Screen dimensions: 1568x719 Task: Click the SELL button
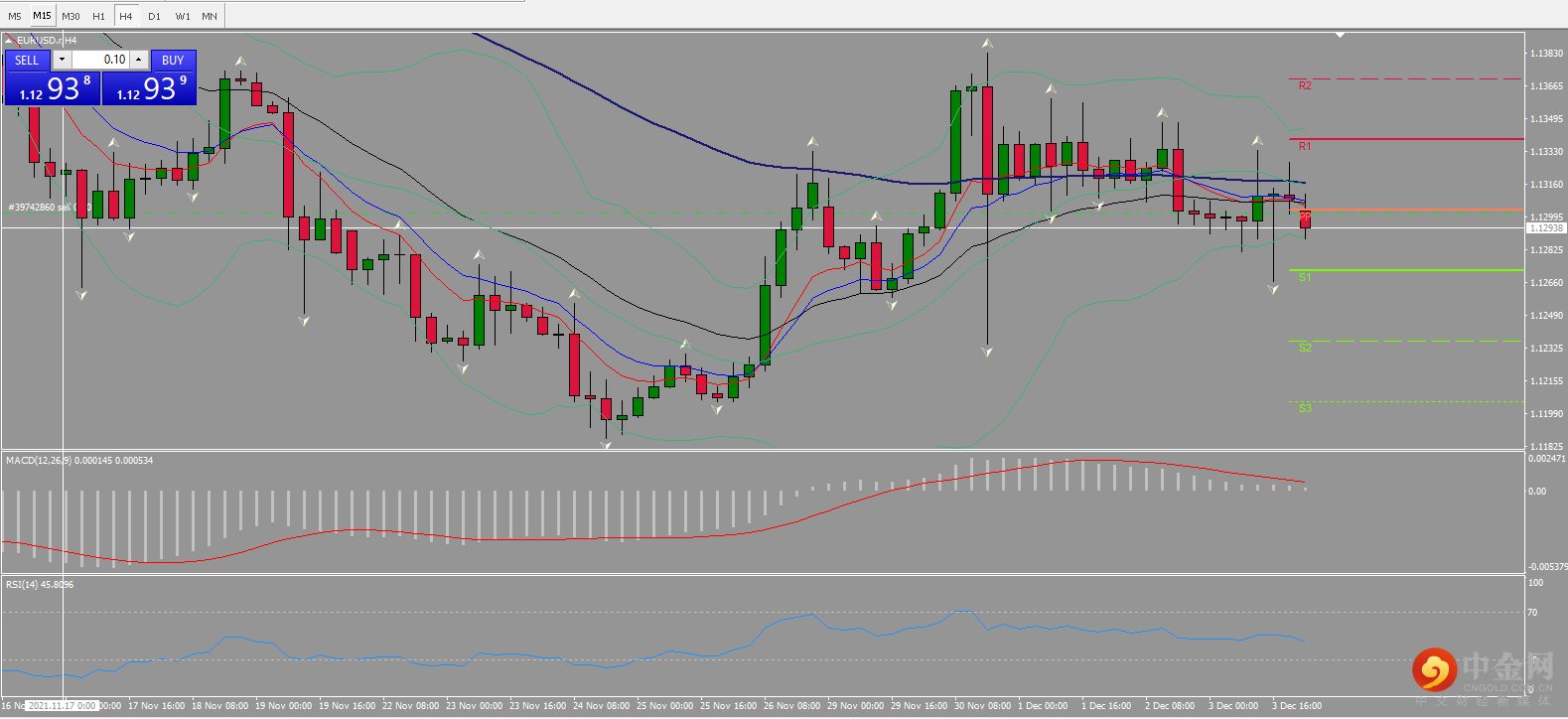tap(28, 61)
